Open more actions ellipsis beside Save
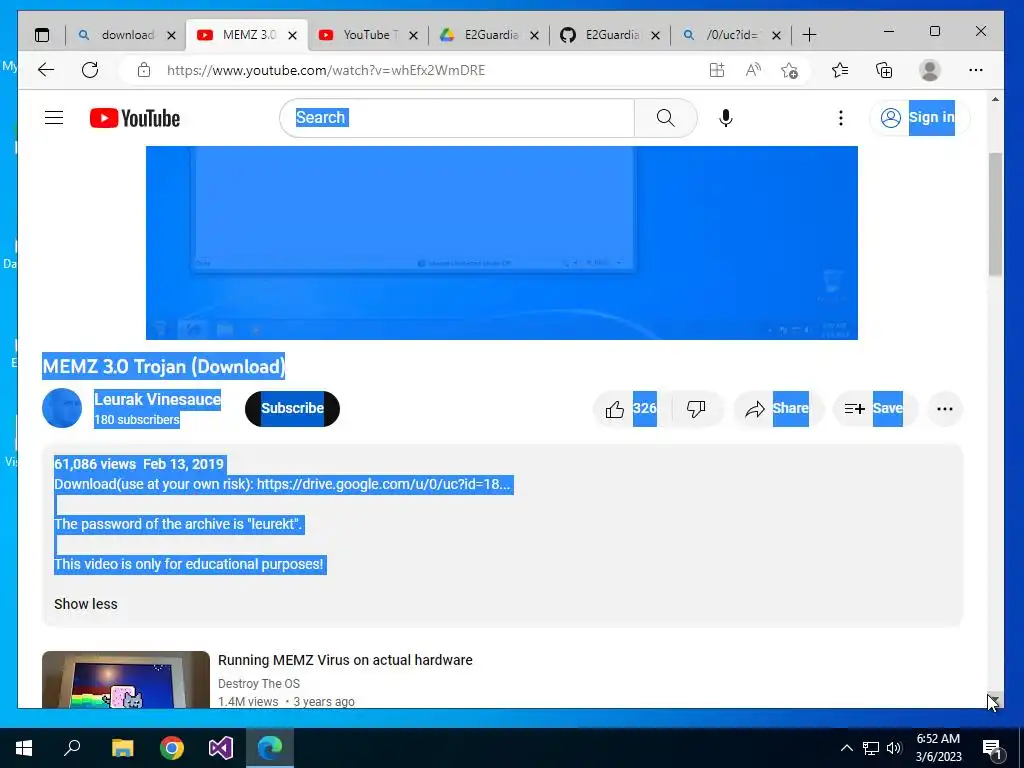1024x768 pixels. point(944,409)
